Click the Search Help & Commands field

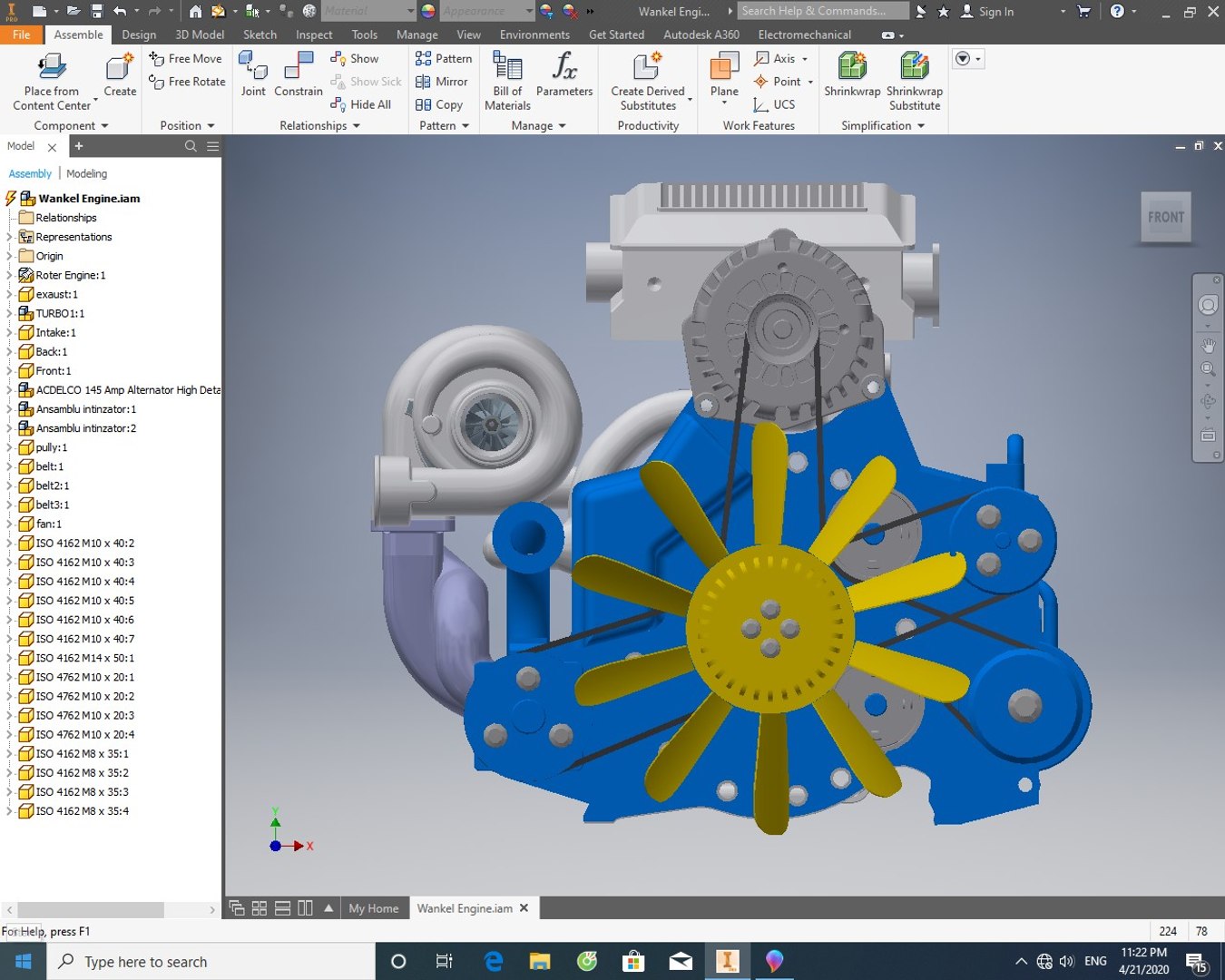[x=822, y=11]
